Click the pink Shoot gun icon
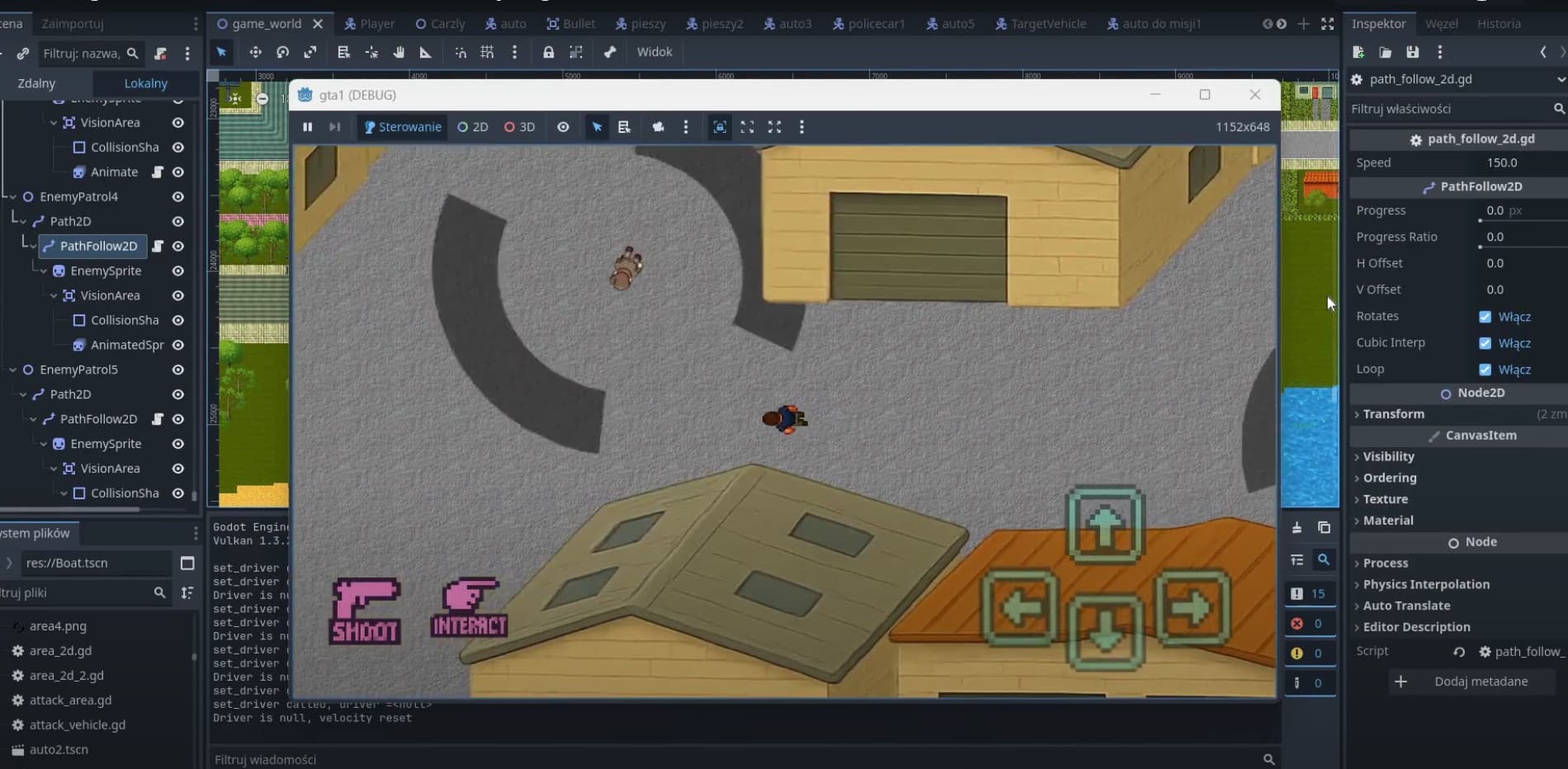 click(x=366, y=611)
